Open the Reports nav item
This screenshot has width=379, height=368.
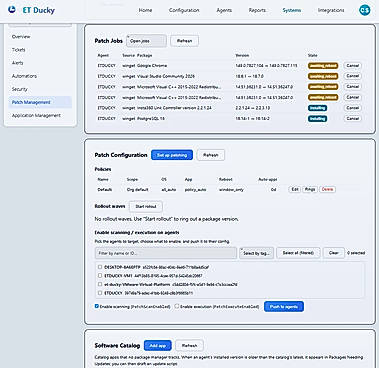tap(257, 10)
